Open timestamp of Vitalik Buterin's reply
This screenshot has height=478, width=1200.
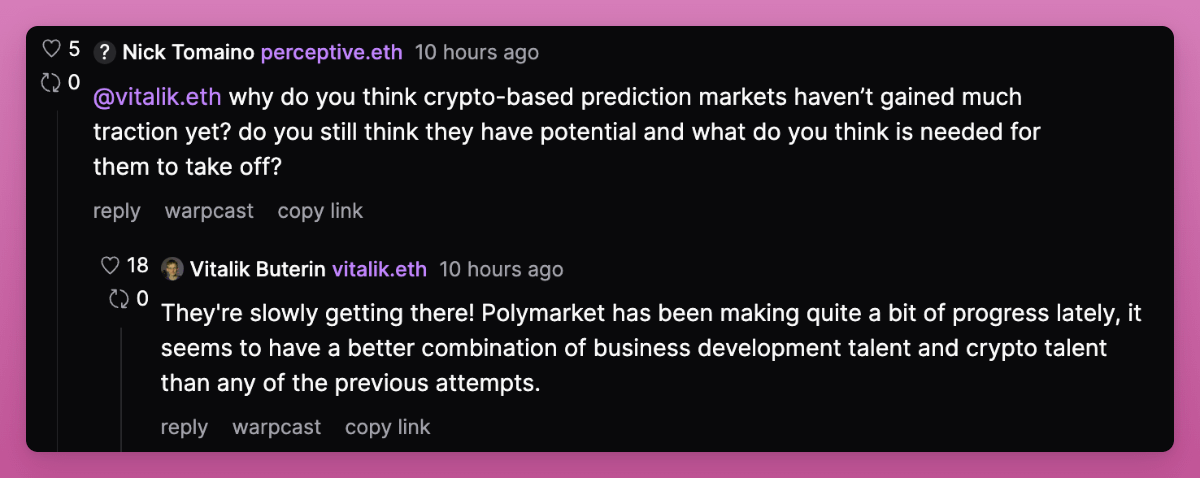[x=501, y=269]
